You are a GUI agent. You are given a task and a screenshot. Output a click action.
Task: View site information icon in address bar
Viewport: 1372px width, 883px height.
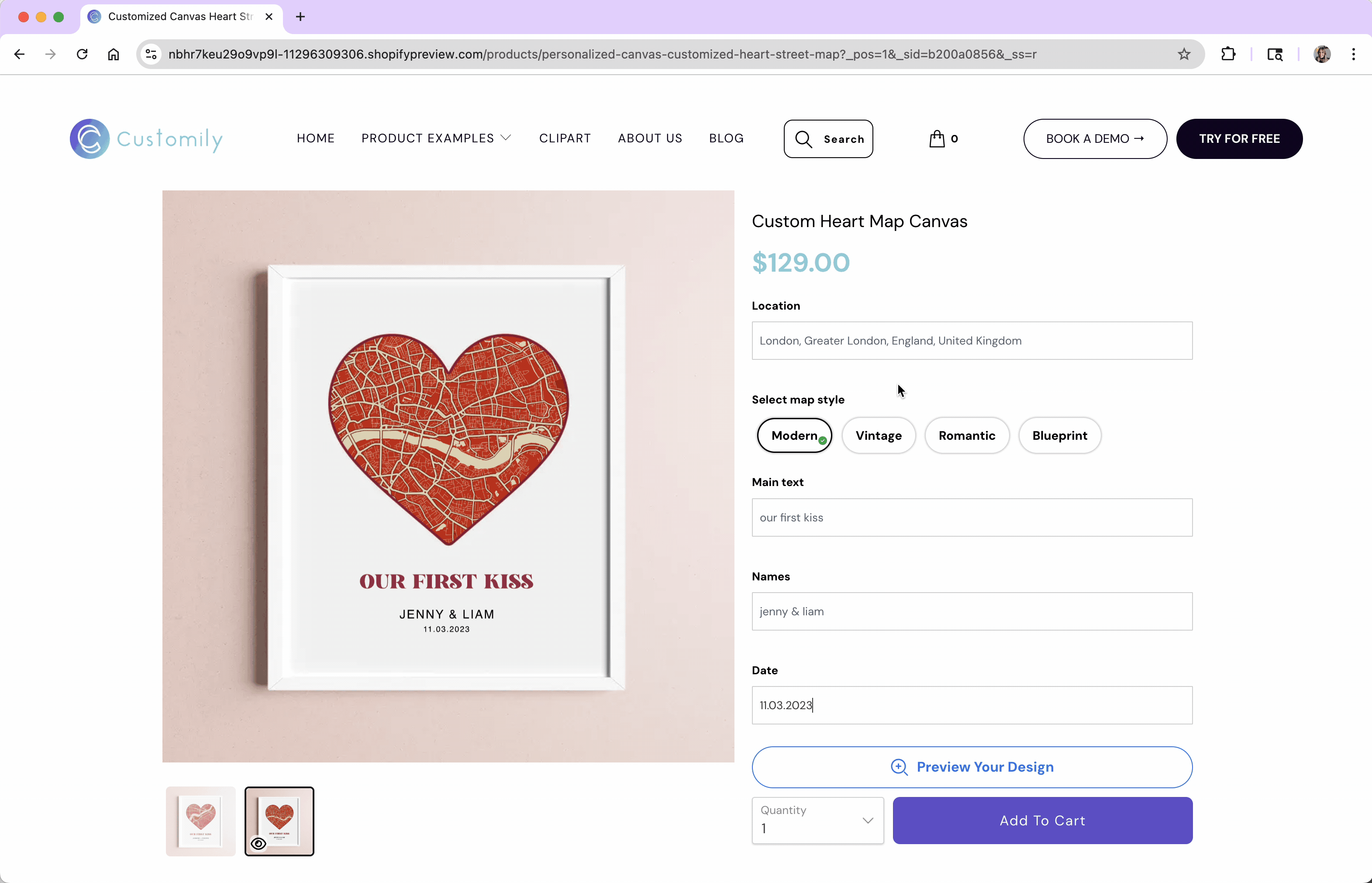pos(152,55)
